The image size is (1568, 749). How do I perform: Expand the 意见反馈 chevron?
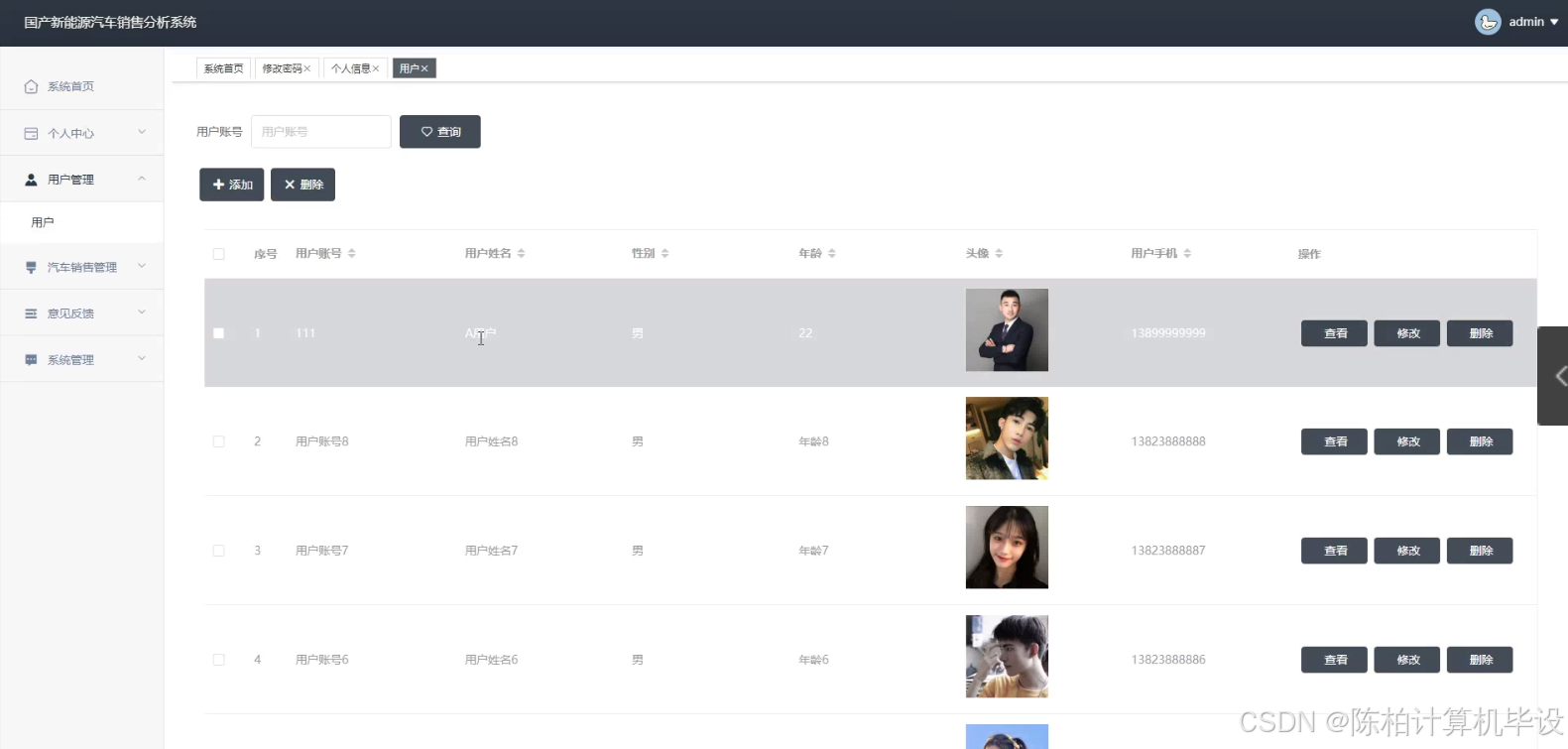point(142,312)
